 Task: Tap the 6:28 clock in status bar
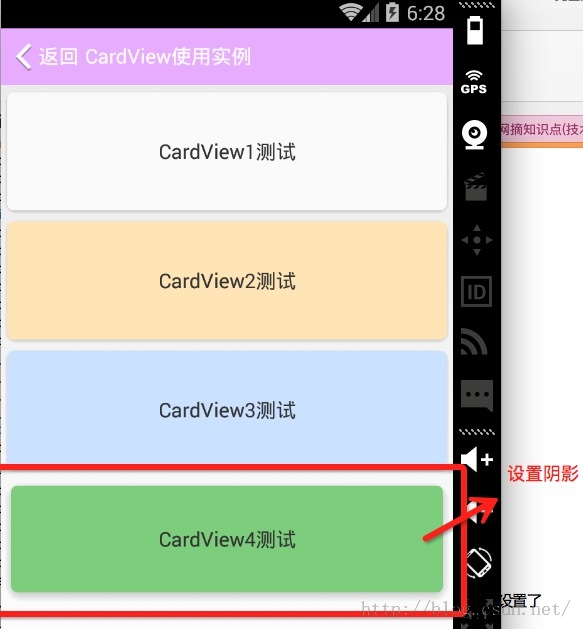click(426, 13)
